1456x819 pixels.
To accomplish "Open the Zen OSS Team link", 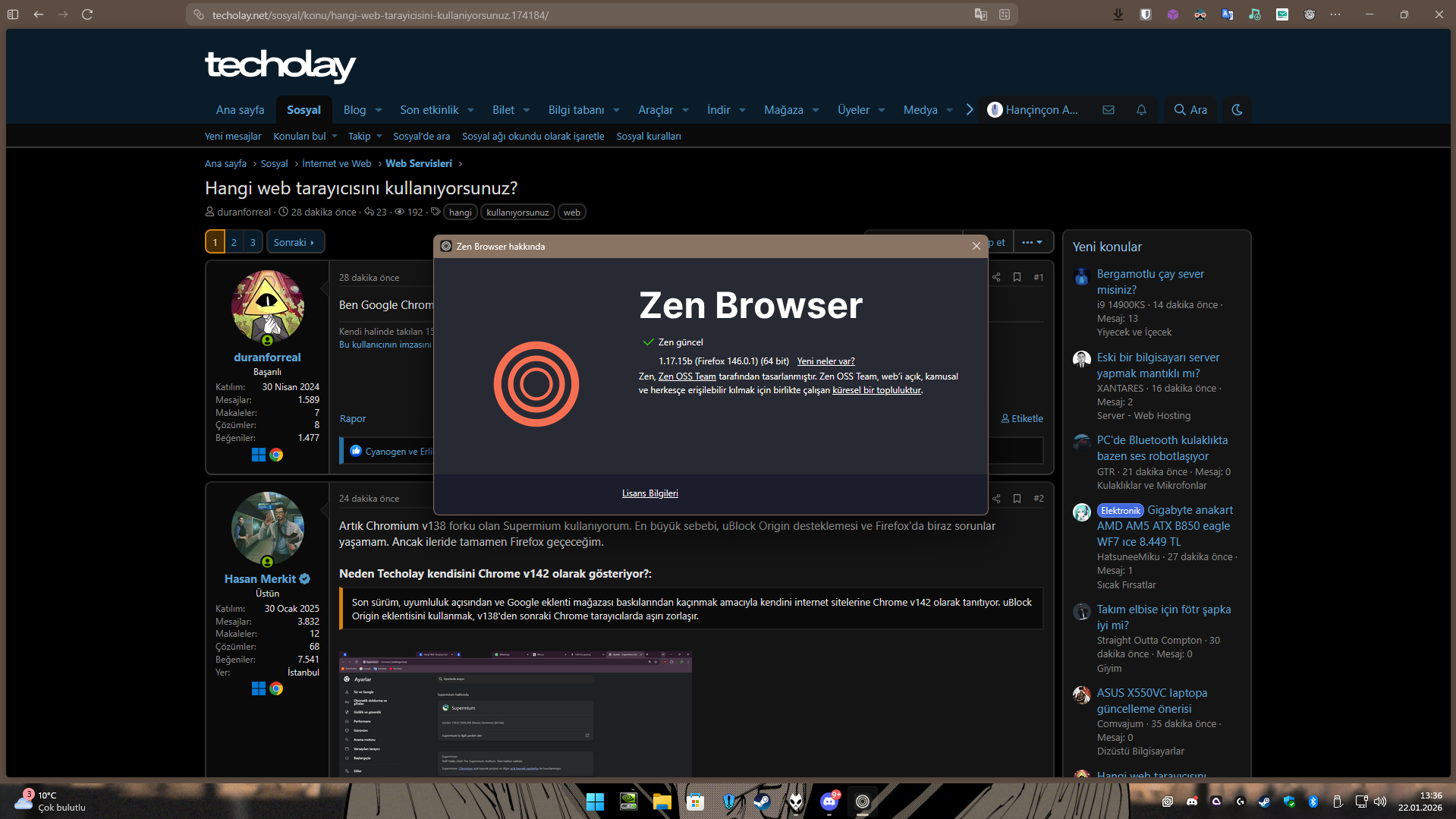I will (687, 376).
